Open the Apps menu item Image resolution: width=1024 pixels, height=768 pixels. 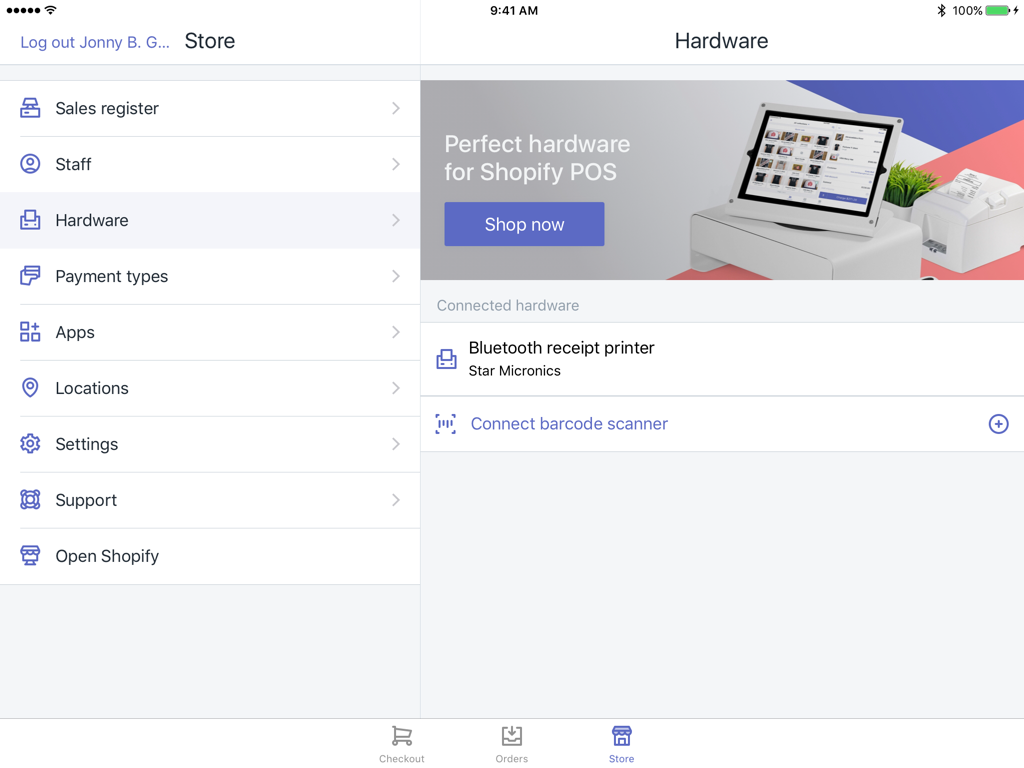(x=210, y=332)
